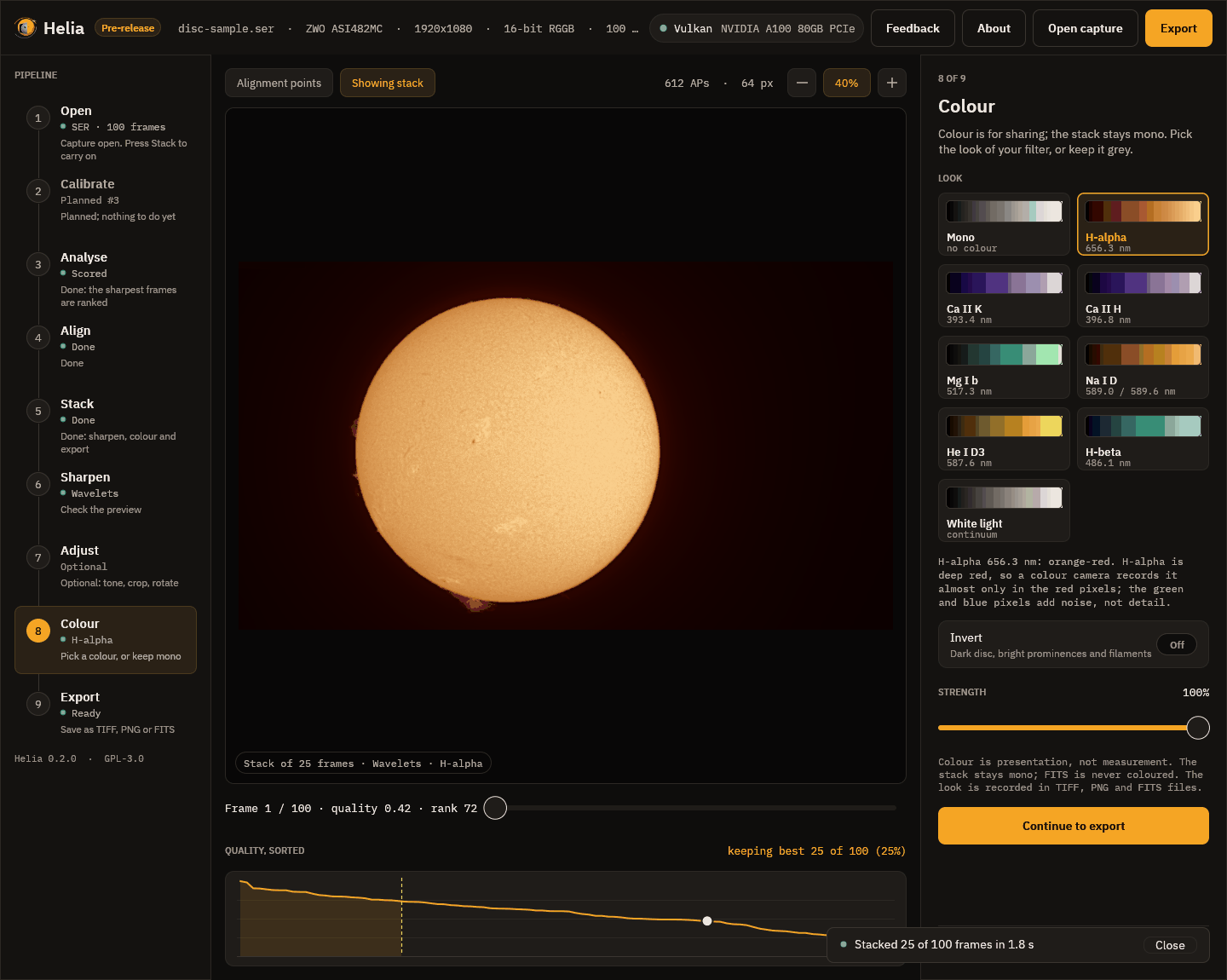
Task: Go to step 6 Sharpen
Action: (106, 493)
